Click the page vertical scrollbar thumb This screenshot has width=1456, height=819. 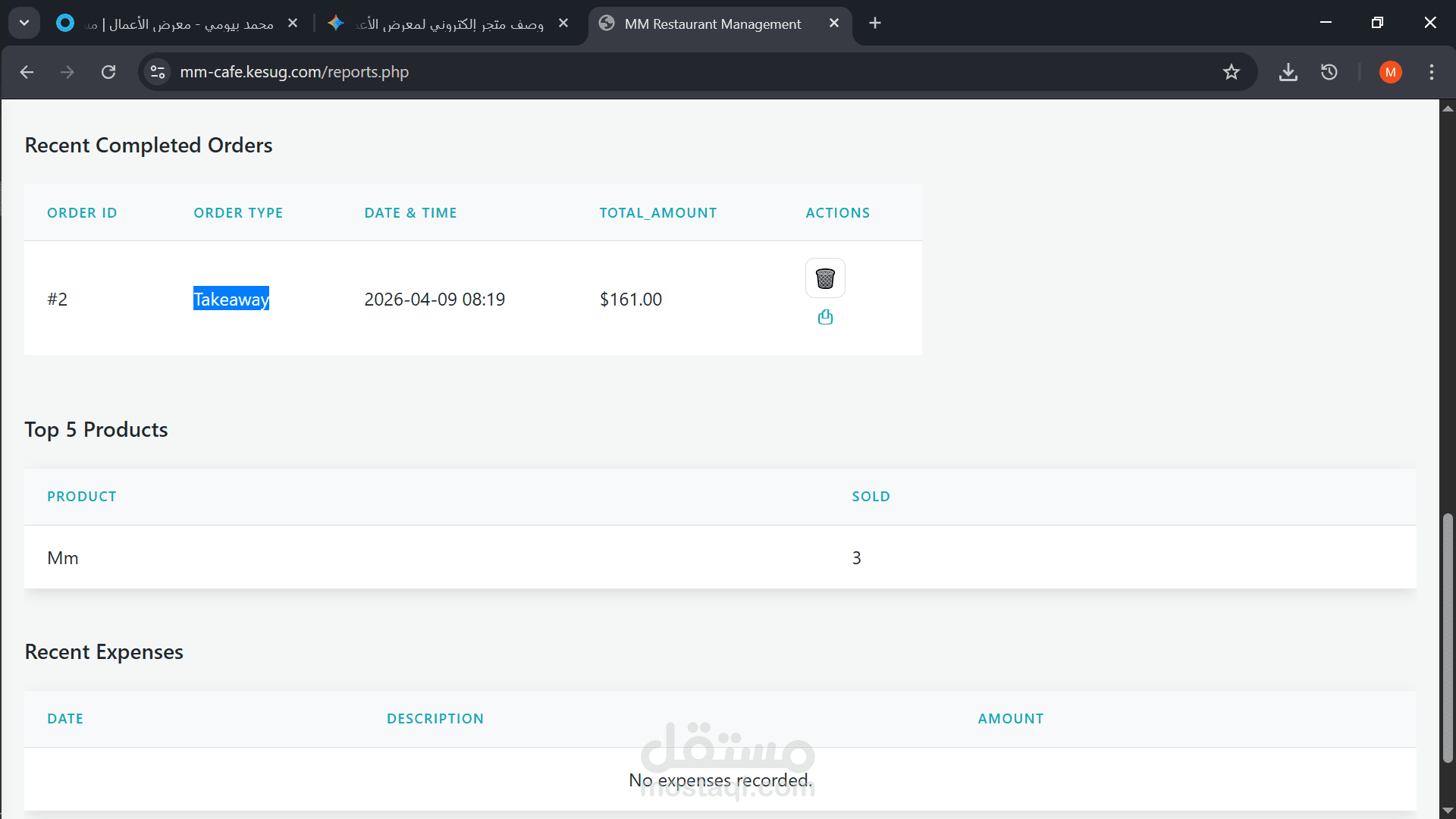click(1447, 637)
